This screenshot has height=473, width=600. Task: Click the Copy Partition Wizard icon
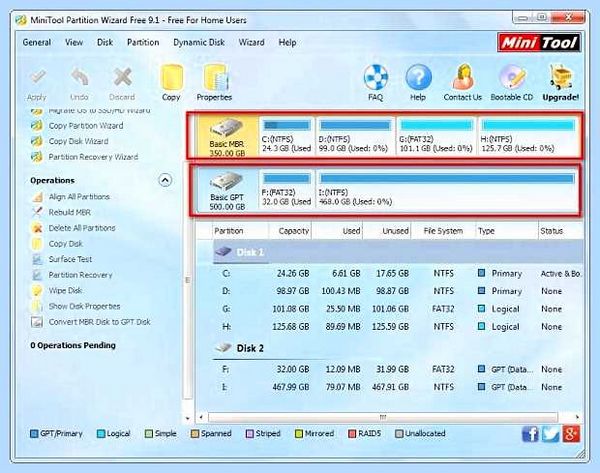pos(37,126)
